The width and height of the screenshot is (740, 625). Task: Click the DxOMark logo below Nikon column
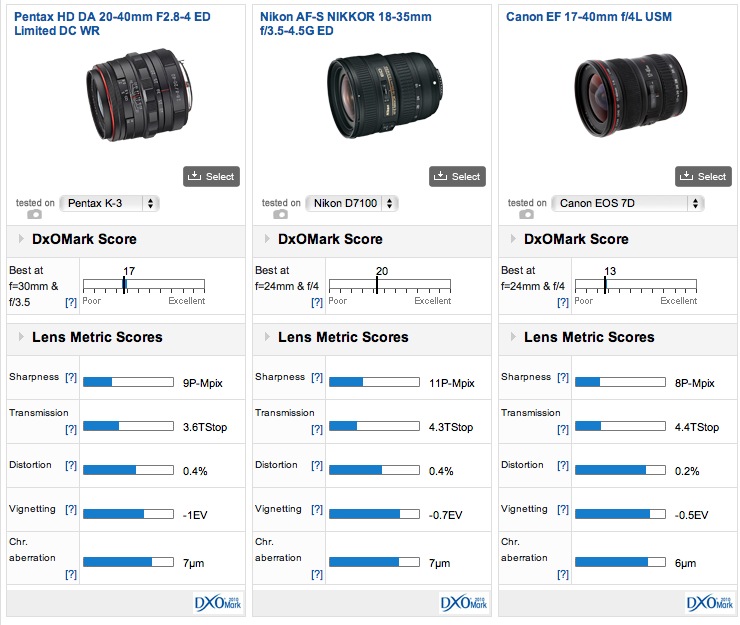[464, 603]
